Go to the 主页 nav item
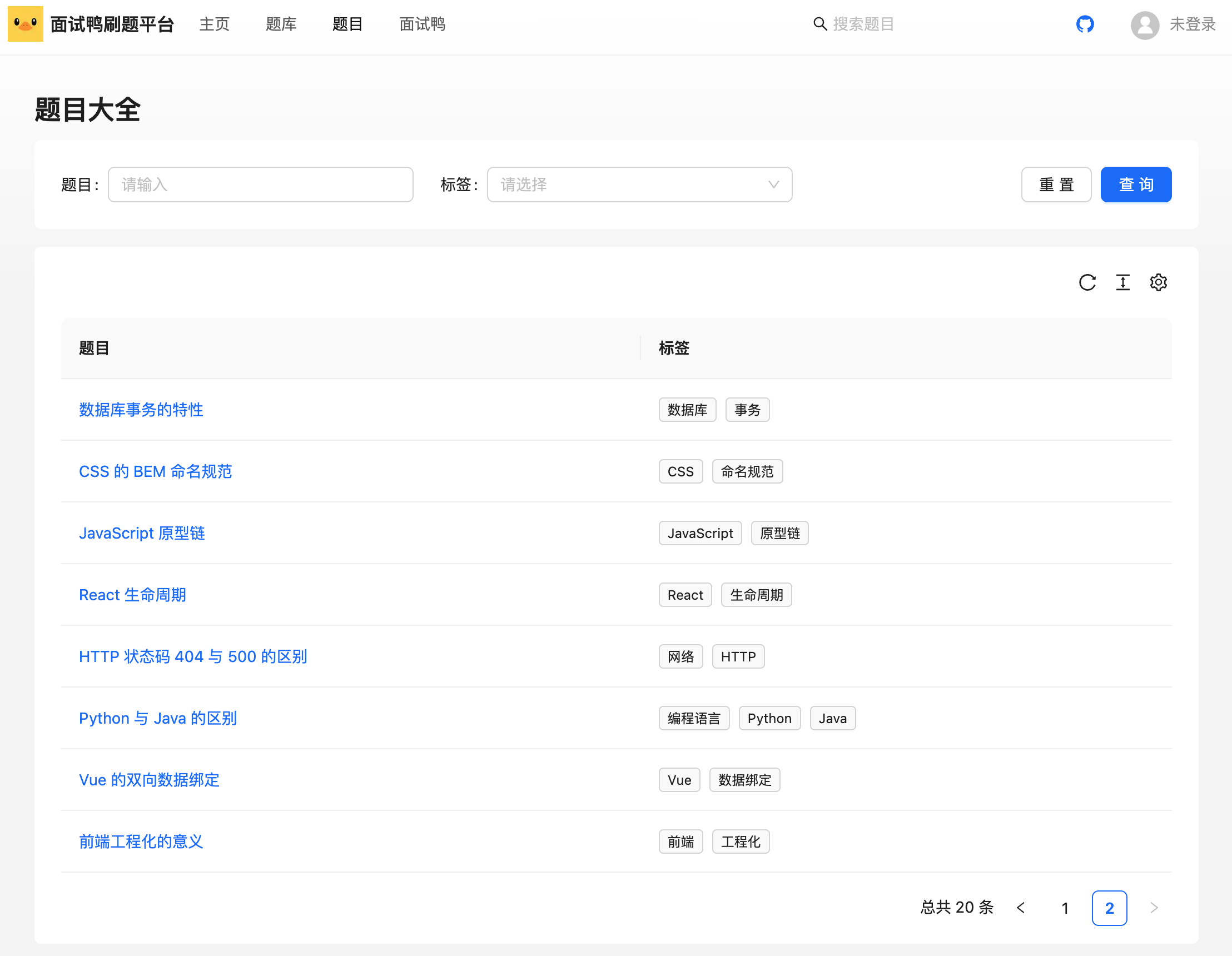The height and width of the screenshot is (956, 1232). click(215, 24)
